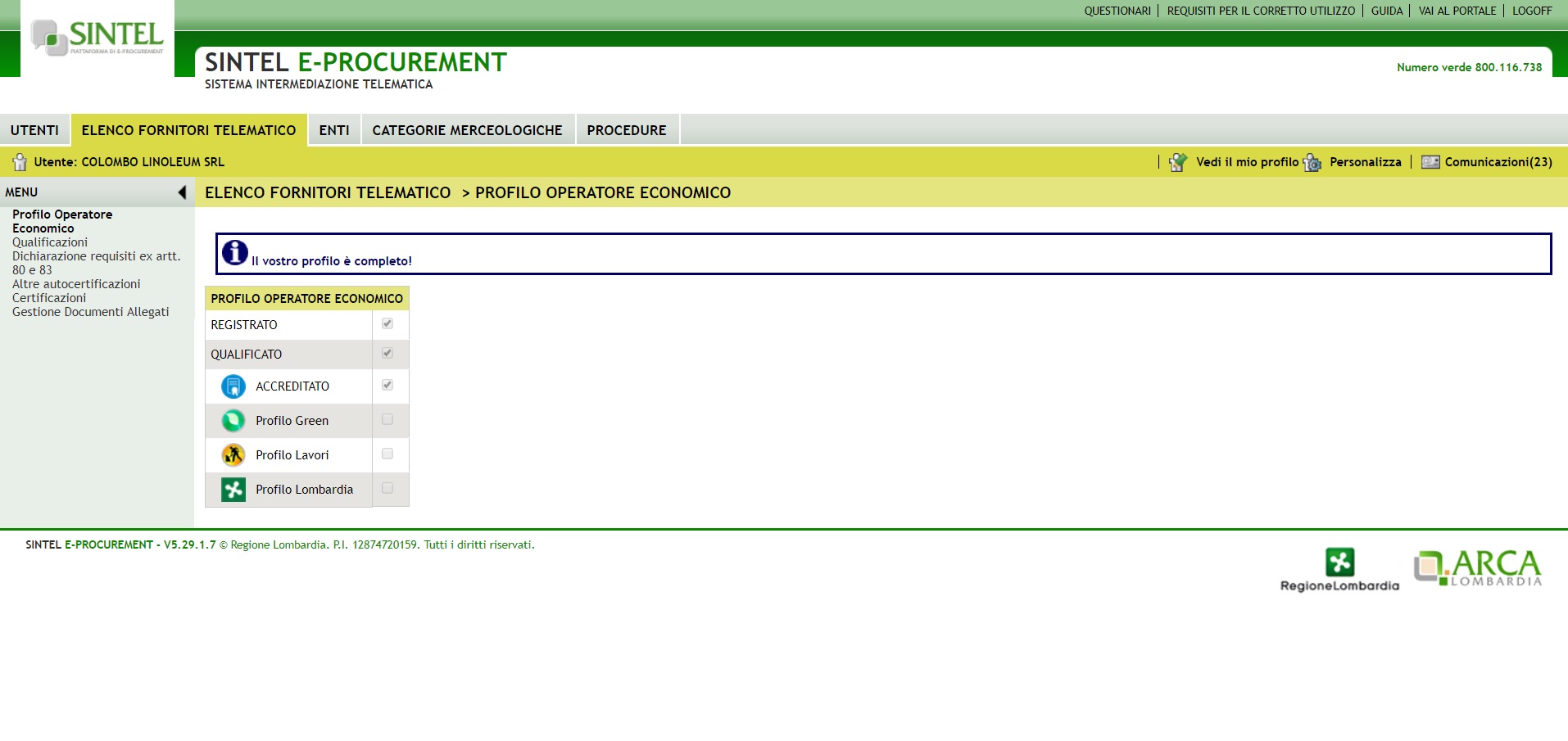The width and height of the screenshot is (1568, 741).
Task: Open the CATEGORIE MERCEOLOGICHE tab
Action: [467, 130]
